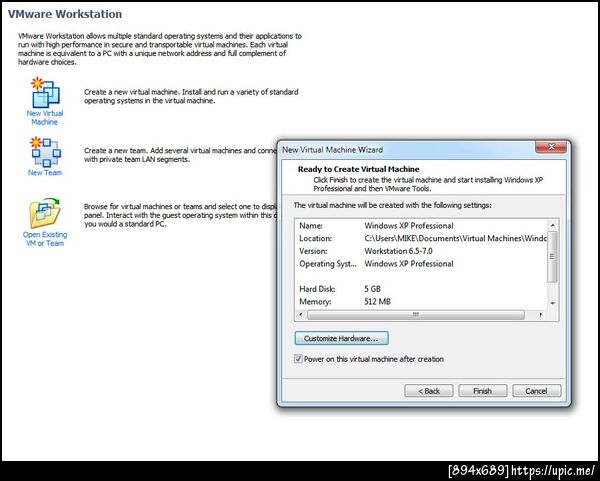
Task: Uncheck Power on this virtual machine after creation
Action: tap(298, 359)
